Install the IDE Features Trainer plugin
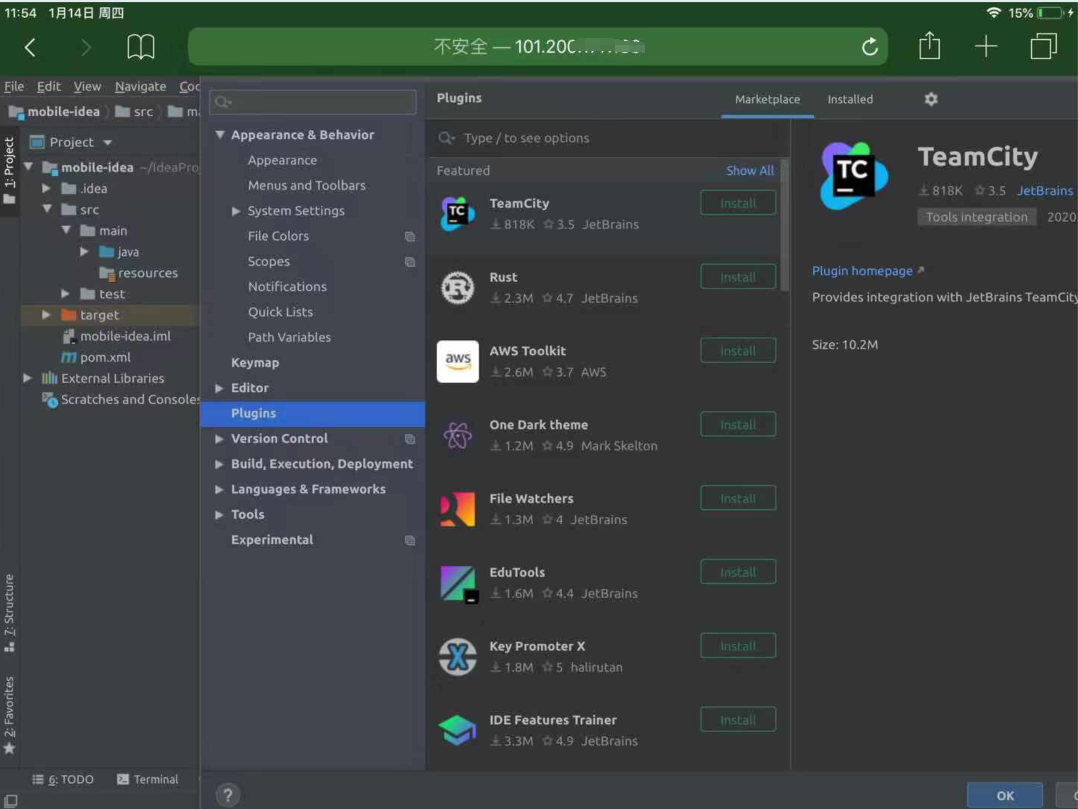 [x=738, y=720]
